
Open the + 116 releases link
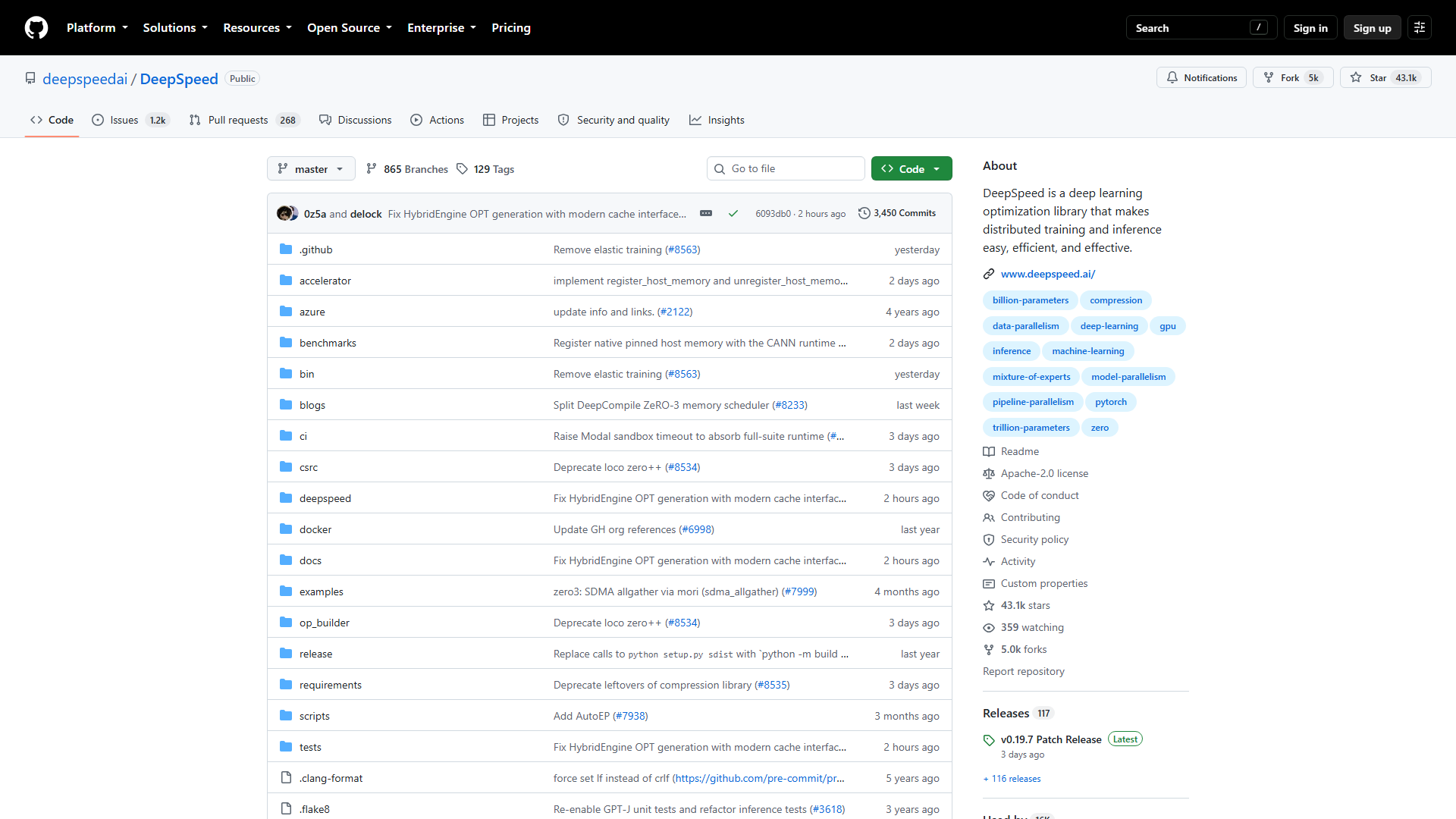[x=1012, y=779]
